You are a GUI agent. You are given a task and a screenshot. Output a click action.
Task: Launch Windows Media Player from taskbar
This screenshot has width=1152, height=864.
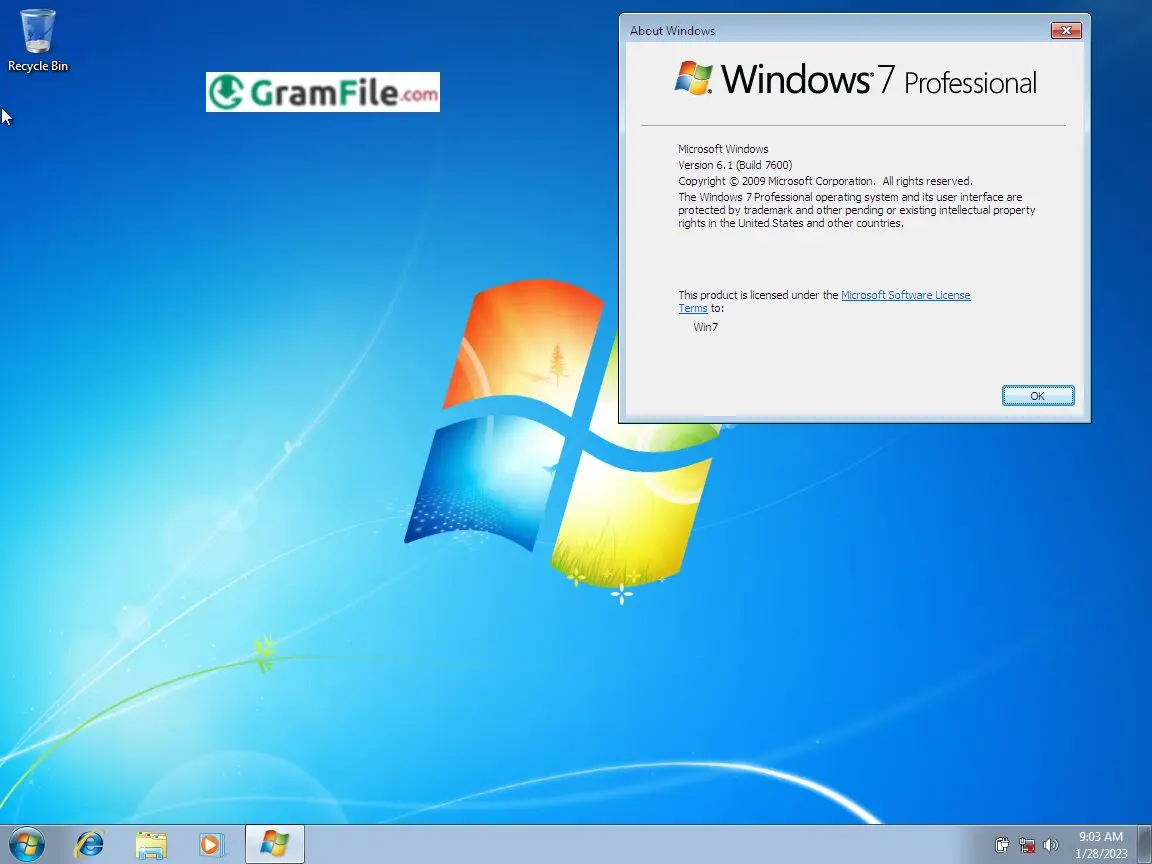point(211,844)
